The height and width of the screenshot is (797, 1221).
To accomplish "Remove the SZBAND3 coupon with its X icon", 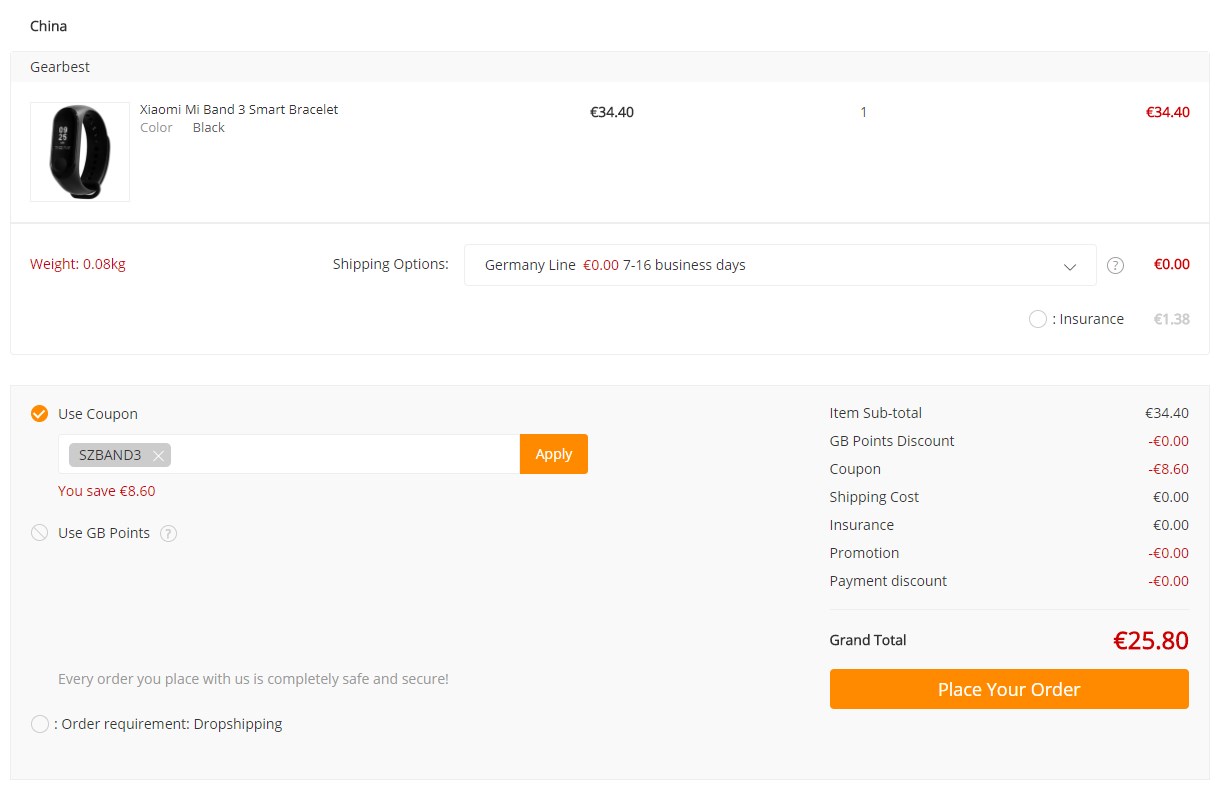I will [x=158, y=456].
